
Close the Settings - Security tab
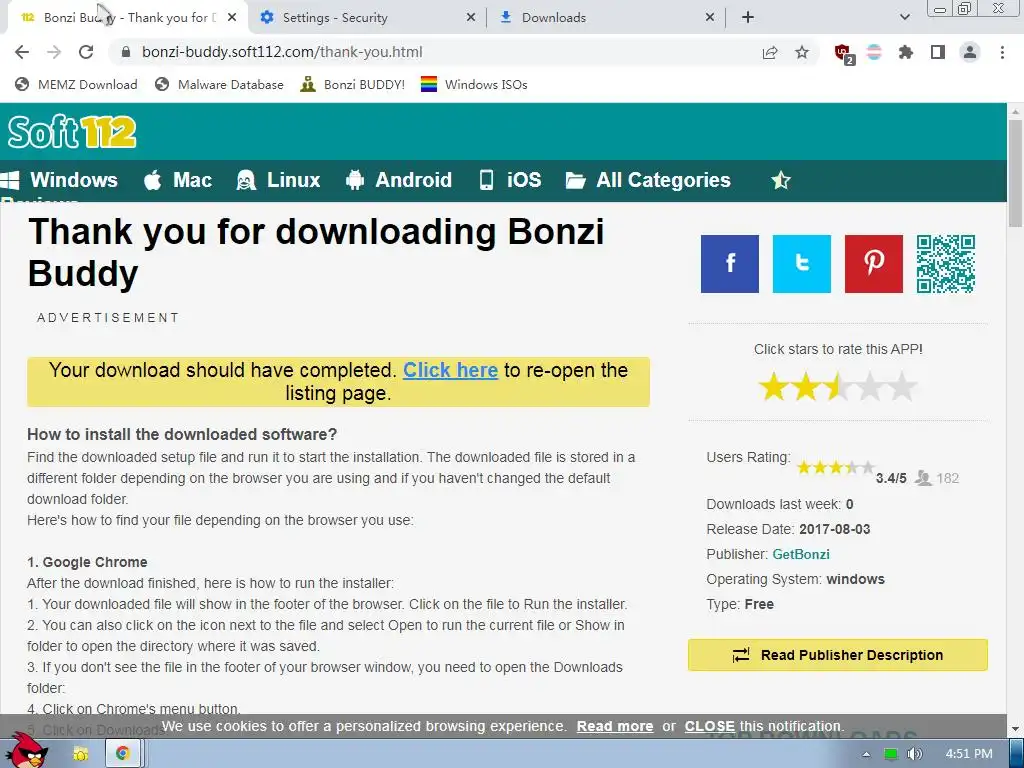coord(471,18)
